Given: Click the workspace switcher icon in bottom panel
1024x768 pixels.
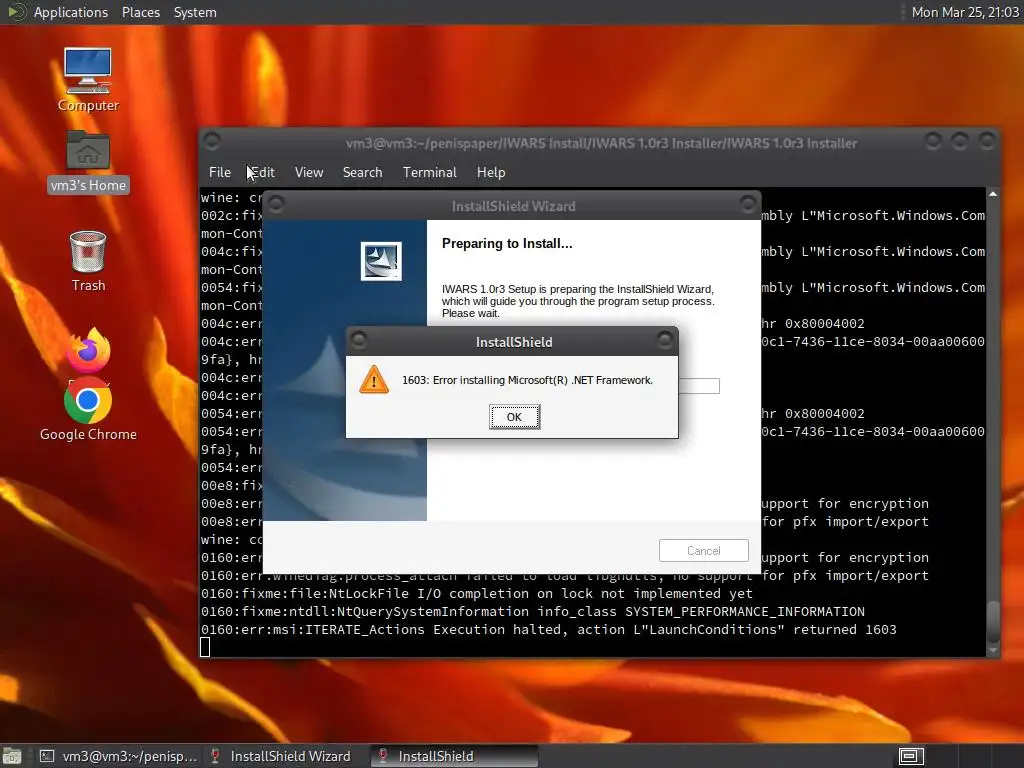Looking at the screenshot, I should pyautogui.click(x=911, y=756).
